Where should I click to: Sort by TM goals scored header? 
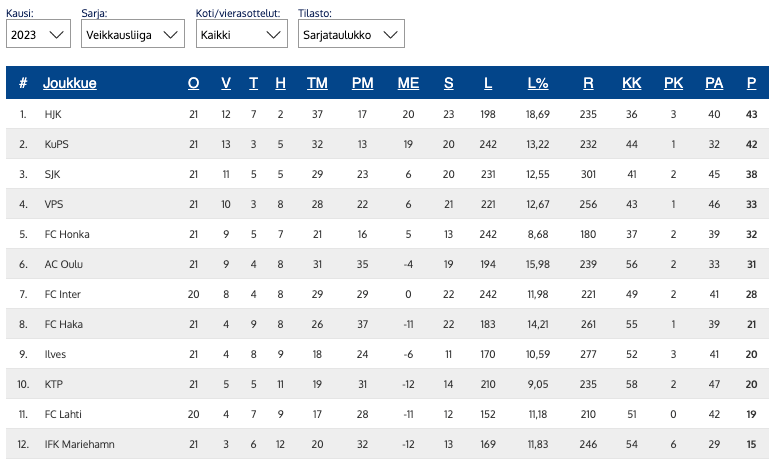[x=317, y=84]
